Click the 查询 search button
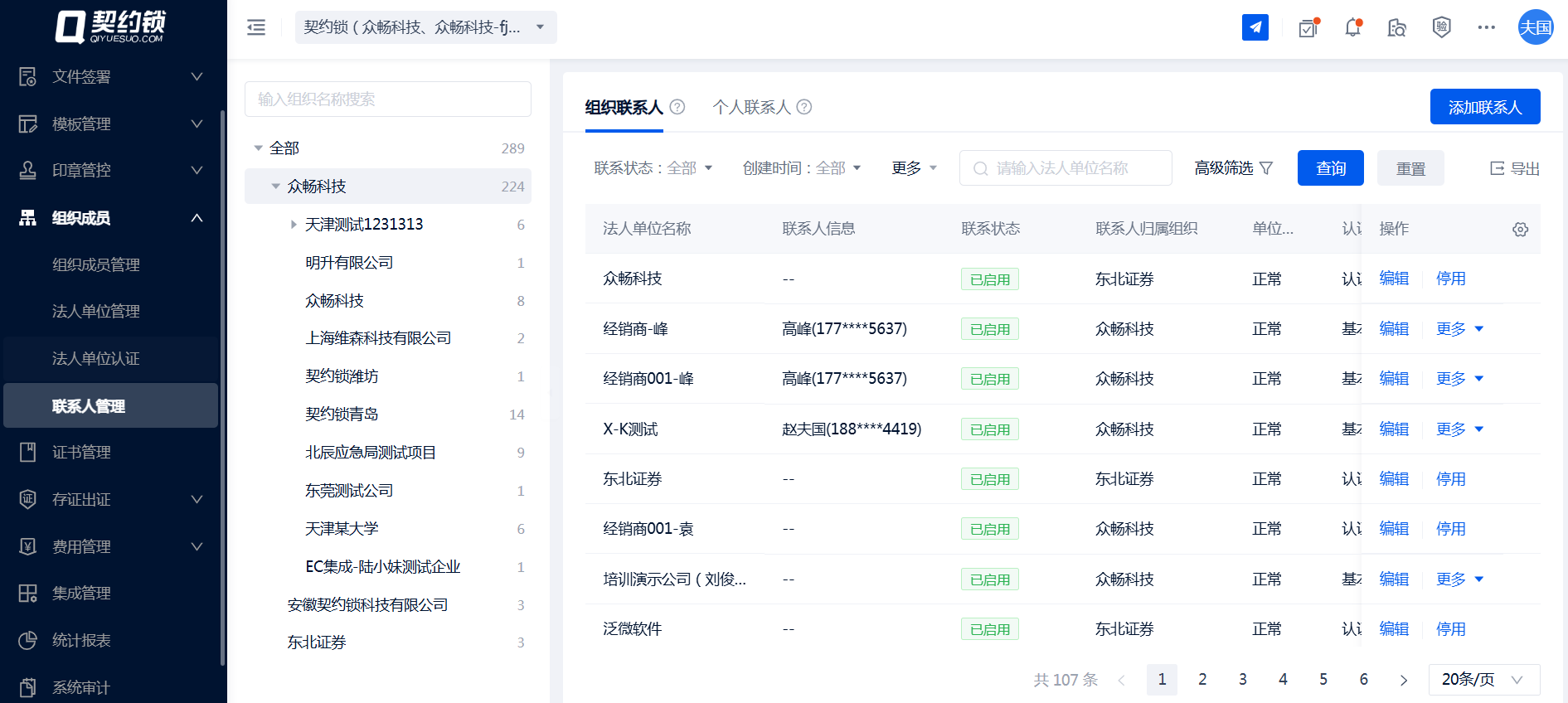1568x703 pixels. pyautogui.click(x=1330, y=168)
